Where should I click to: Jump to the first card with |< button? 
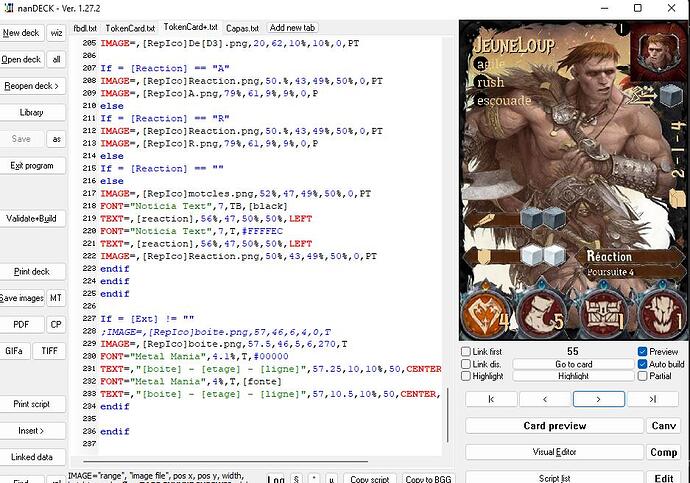491,399
